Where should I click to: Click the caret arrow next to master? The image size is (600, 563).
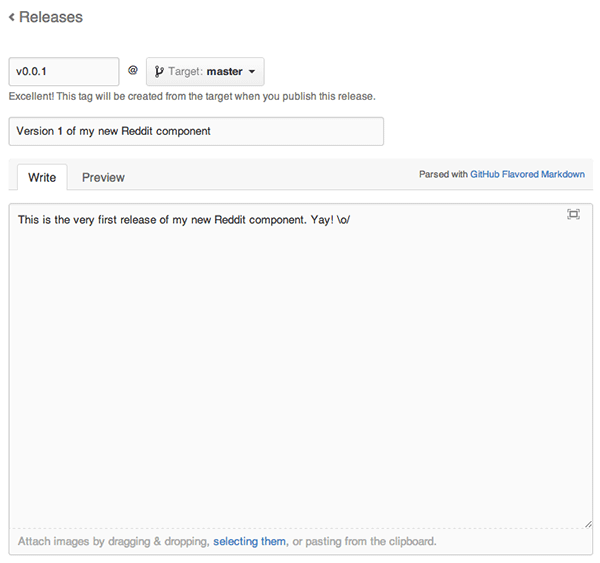tap(252, 72)
